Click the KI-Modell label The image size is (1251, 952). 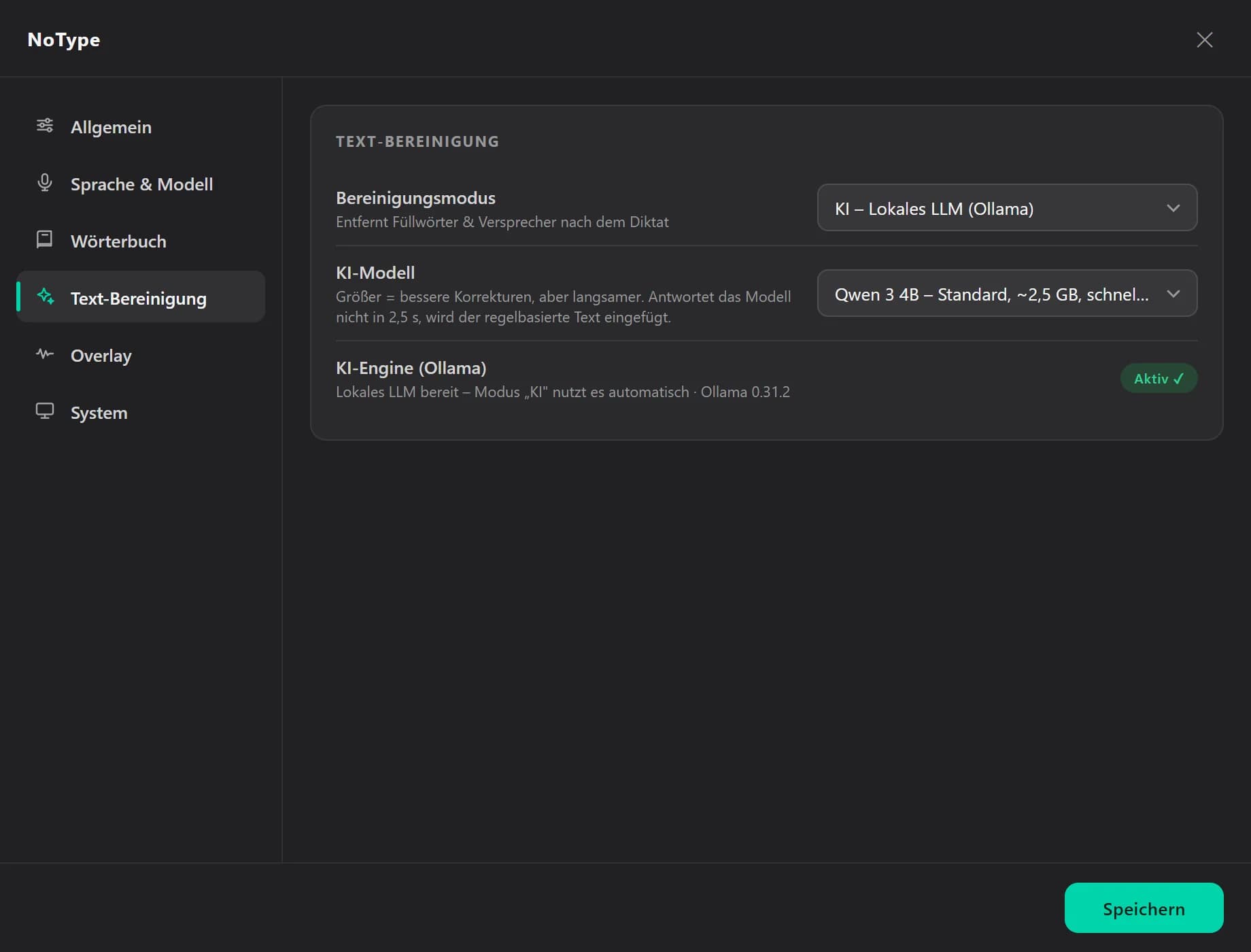(x=375, y=273)
